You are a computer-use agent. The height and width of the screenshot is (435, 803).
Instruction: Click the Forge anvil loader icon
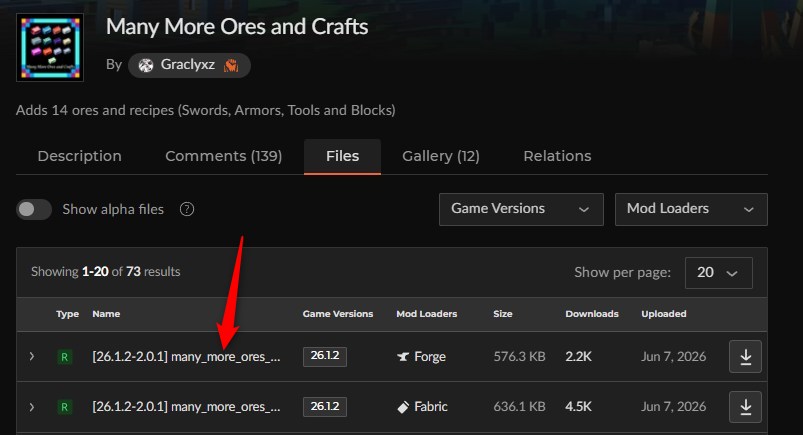coord(403,357)
